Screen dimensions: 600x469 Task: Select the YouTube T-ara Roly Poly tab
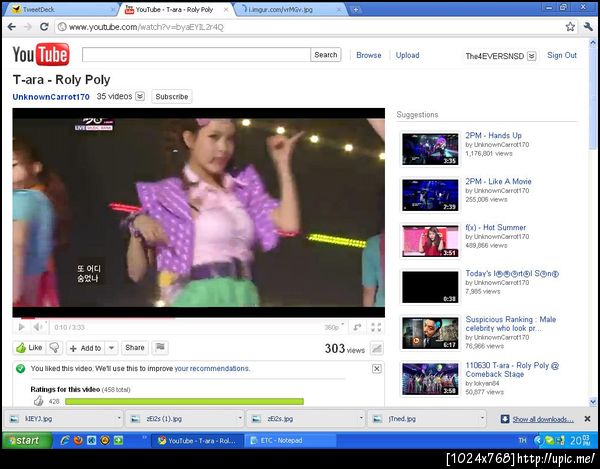[x=174, y=10]
